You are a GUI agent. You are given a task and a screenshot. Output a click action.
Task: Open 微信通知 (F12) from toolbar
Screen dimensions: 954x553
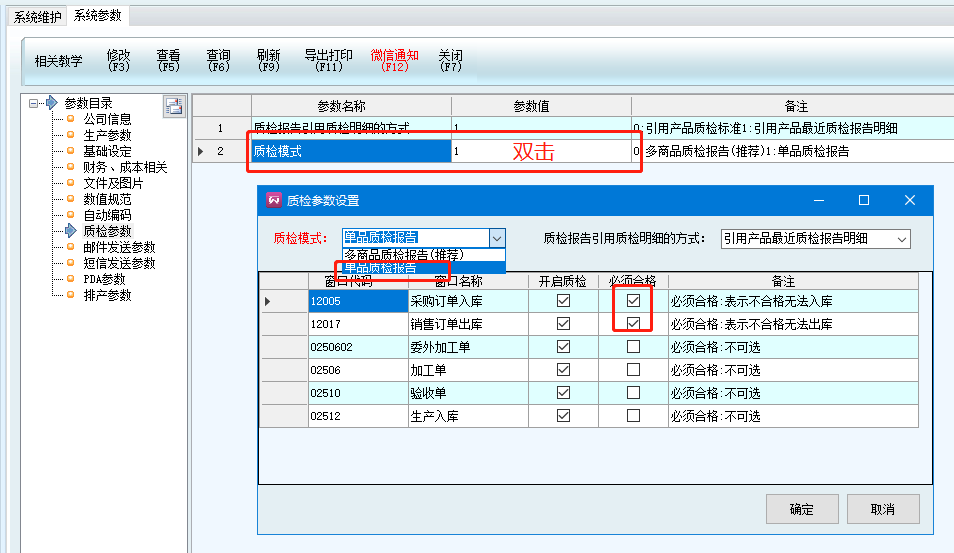pyautogui.click(x=394, y=61)
